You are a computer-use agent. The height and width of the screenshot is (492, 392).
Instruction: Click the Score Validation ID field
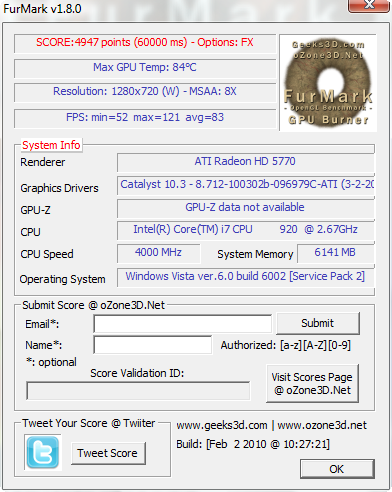[x=138, y=391]
